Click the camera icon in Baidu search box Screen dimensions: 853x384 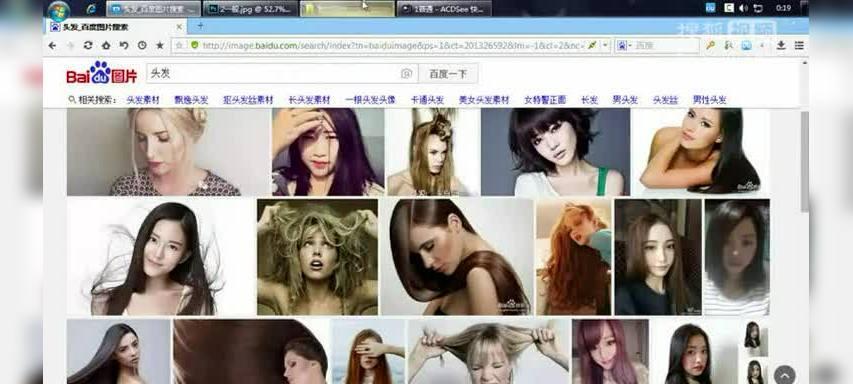click(x=406, y=73)
